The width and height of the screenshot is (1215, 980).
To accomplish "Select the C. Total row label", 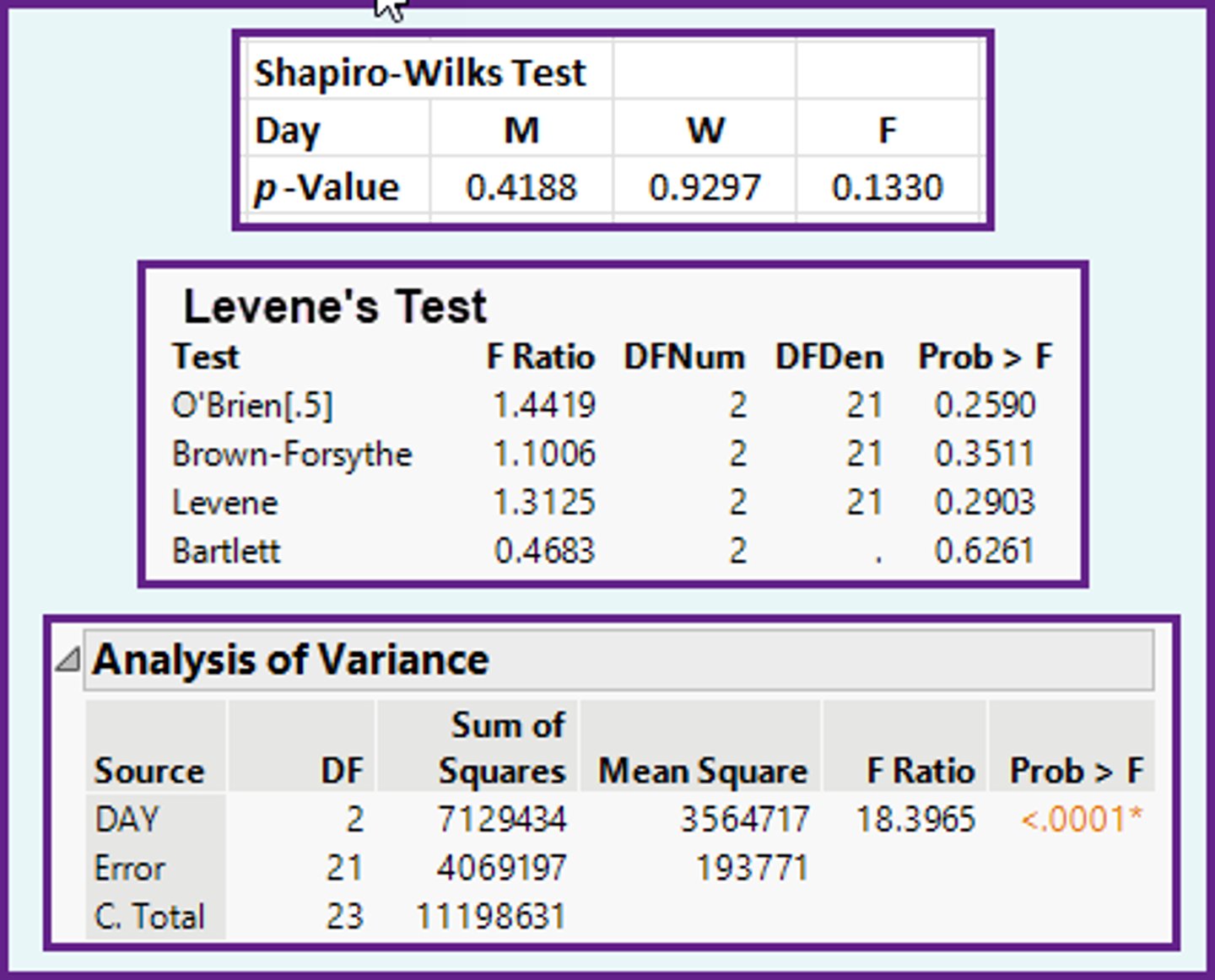I will 149,917.
